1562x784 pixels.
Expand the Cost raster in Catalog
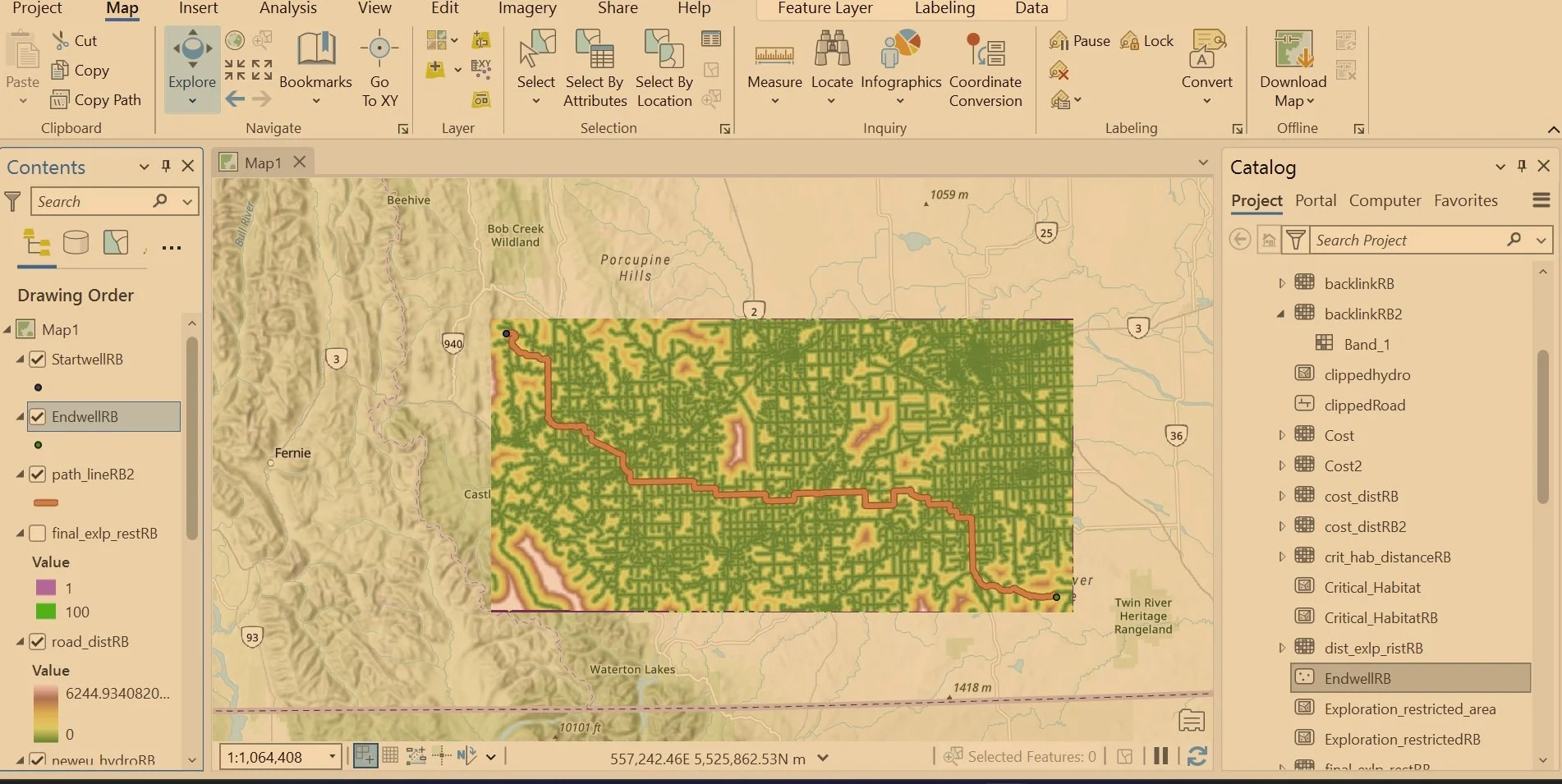1281,435
